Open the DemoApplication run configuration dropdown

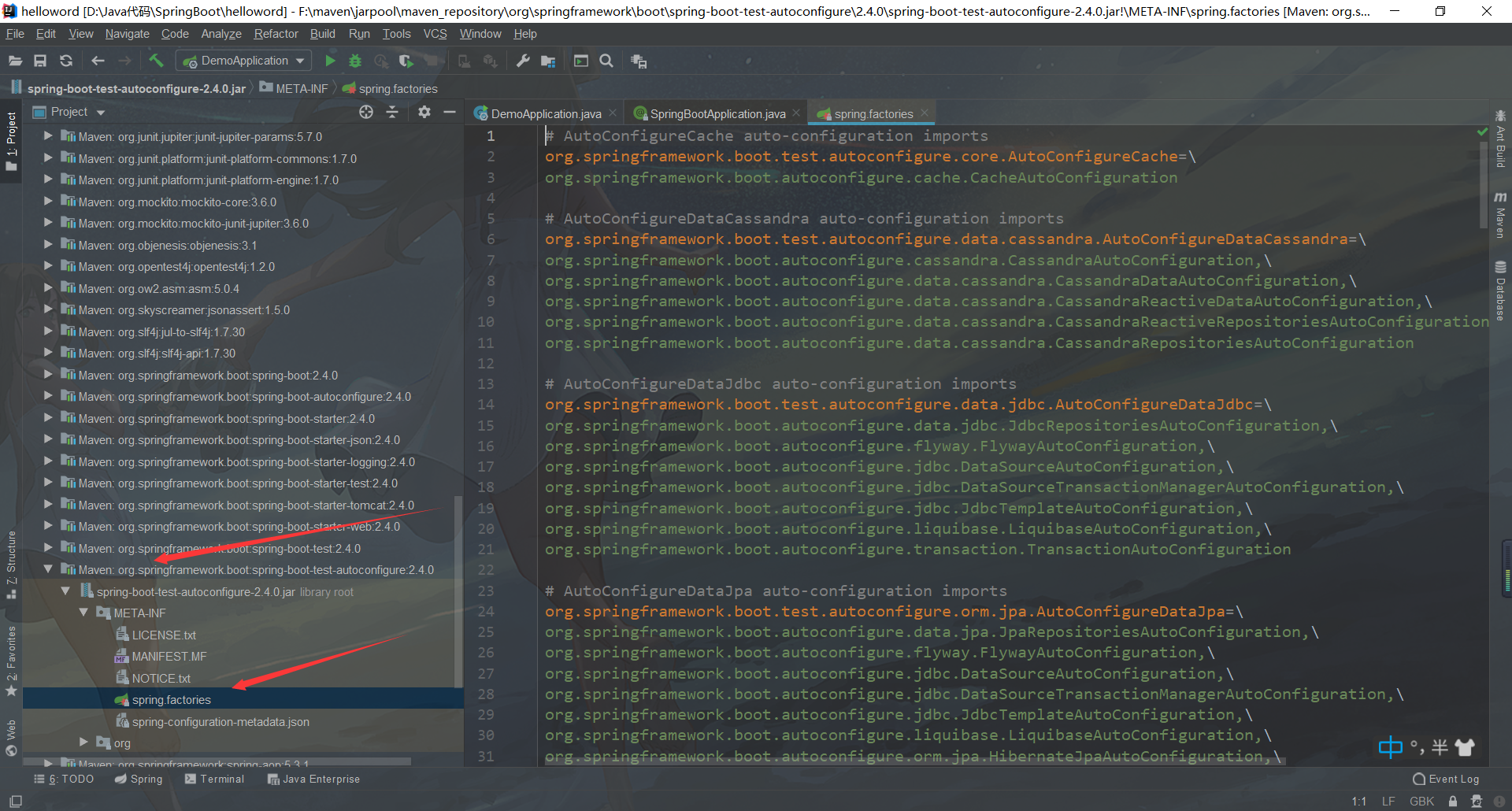[x=244, y=61]
